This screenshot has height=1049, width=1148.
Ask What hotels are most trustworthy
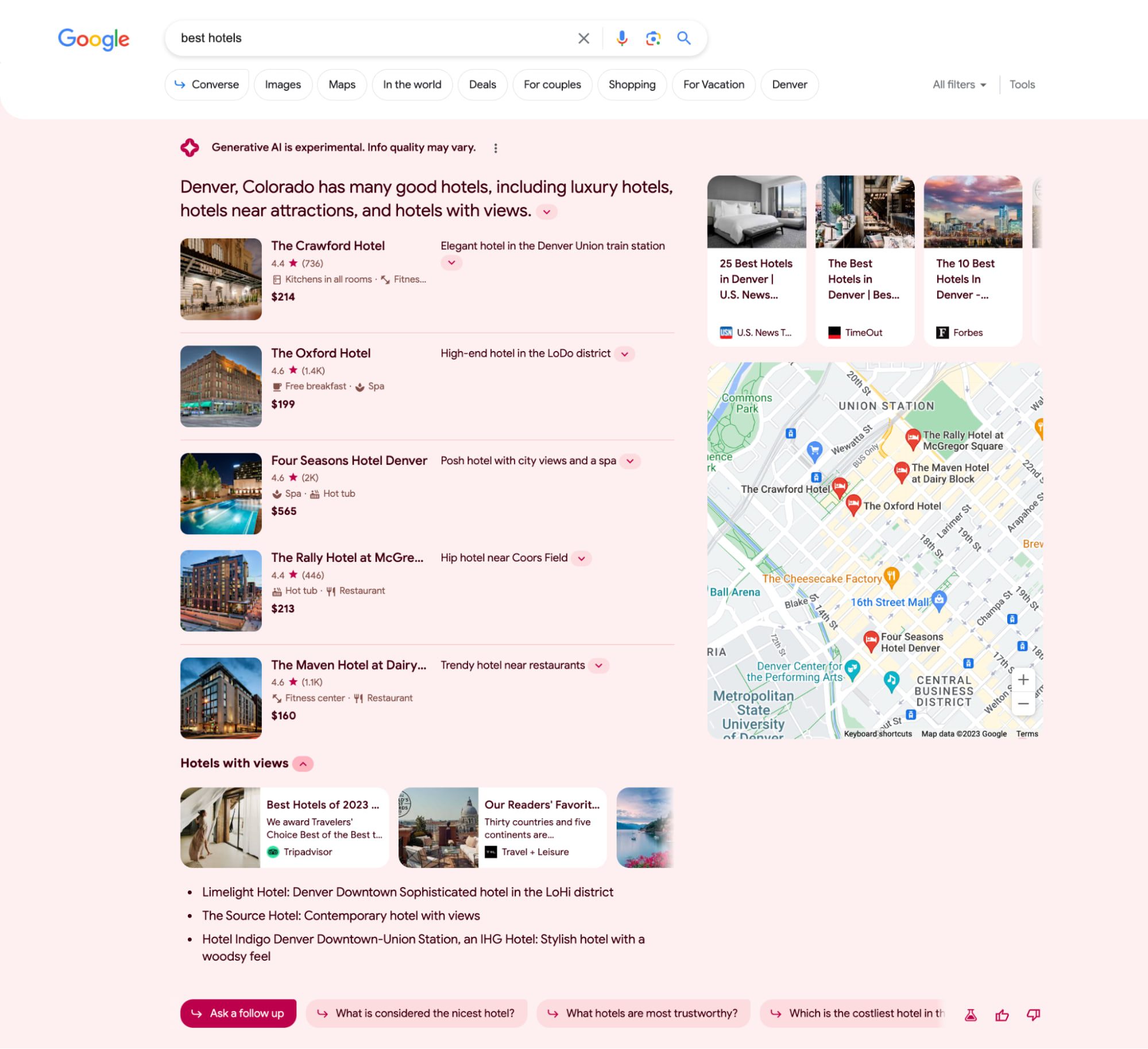coord(643,1013)
